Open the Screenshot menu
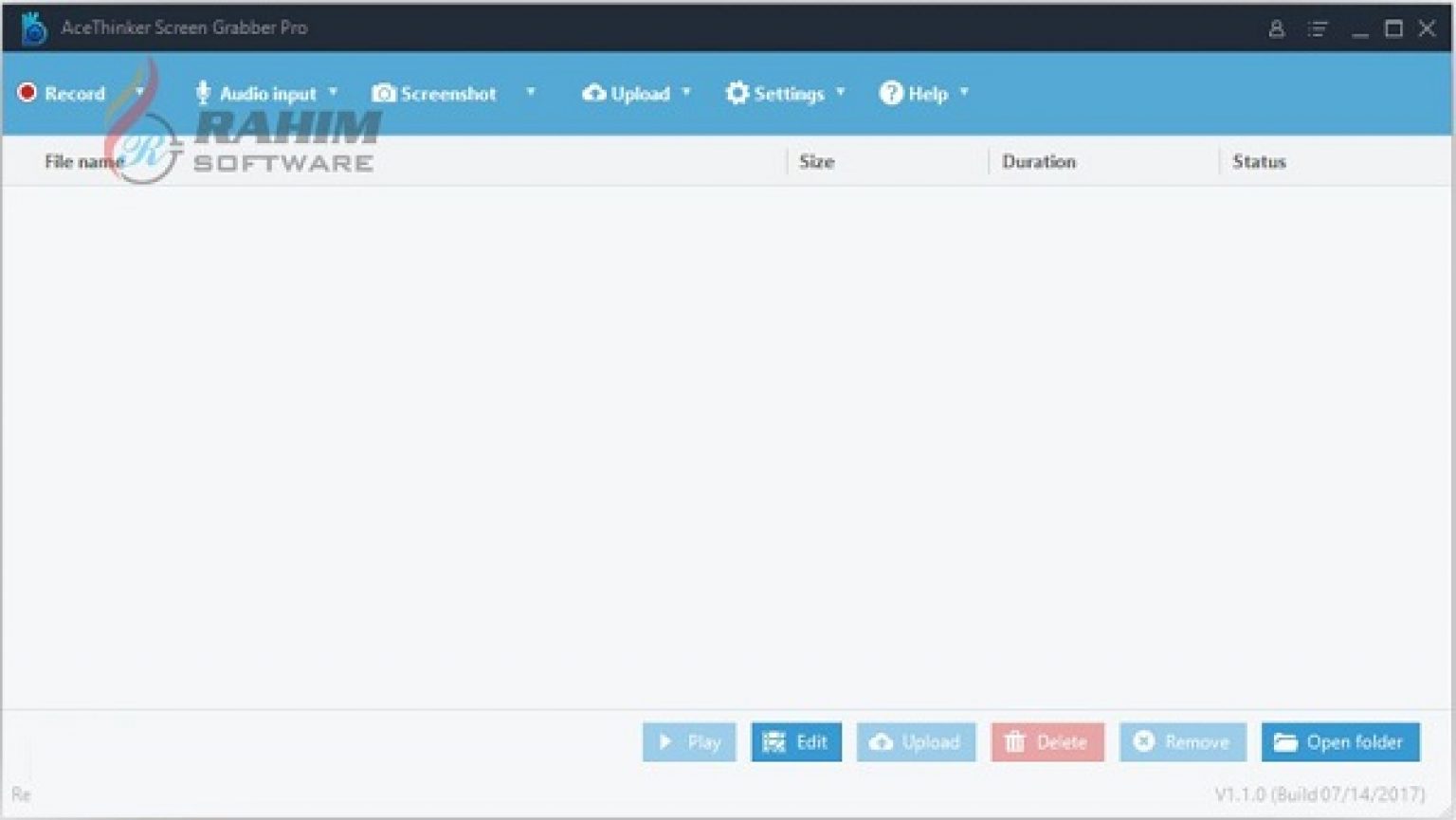 (x=448, y=94)
